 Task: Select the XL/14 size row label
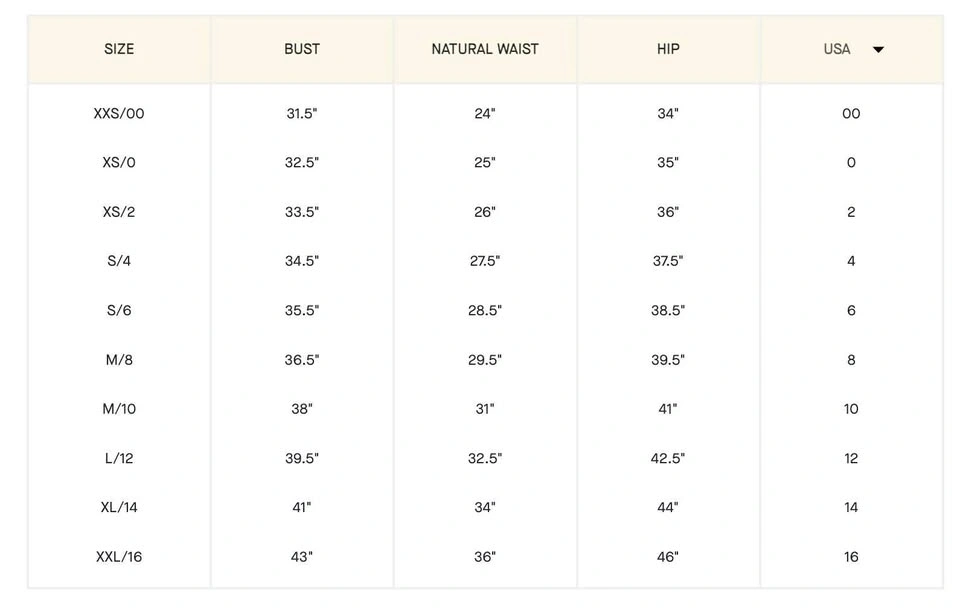(119, 507)
